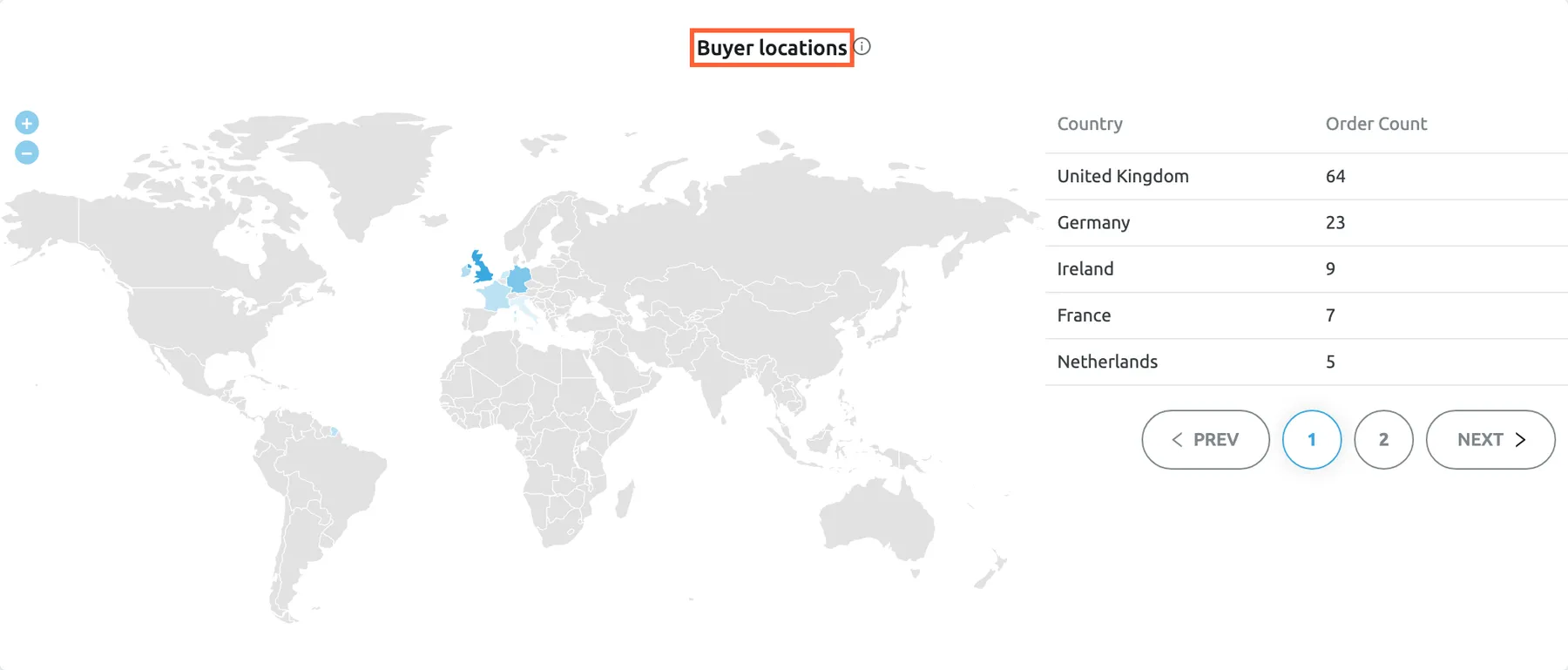This screenshot has width=1568, height=670.
Task: Select page 1 of the country table
Action: pos(1312,440)
